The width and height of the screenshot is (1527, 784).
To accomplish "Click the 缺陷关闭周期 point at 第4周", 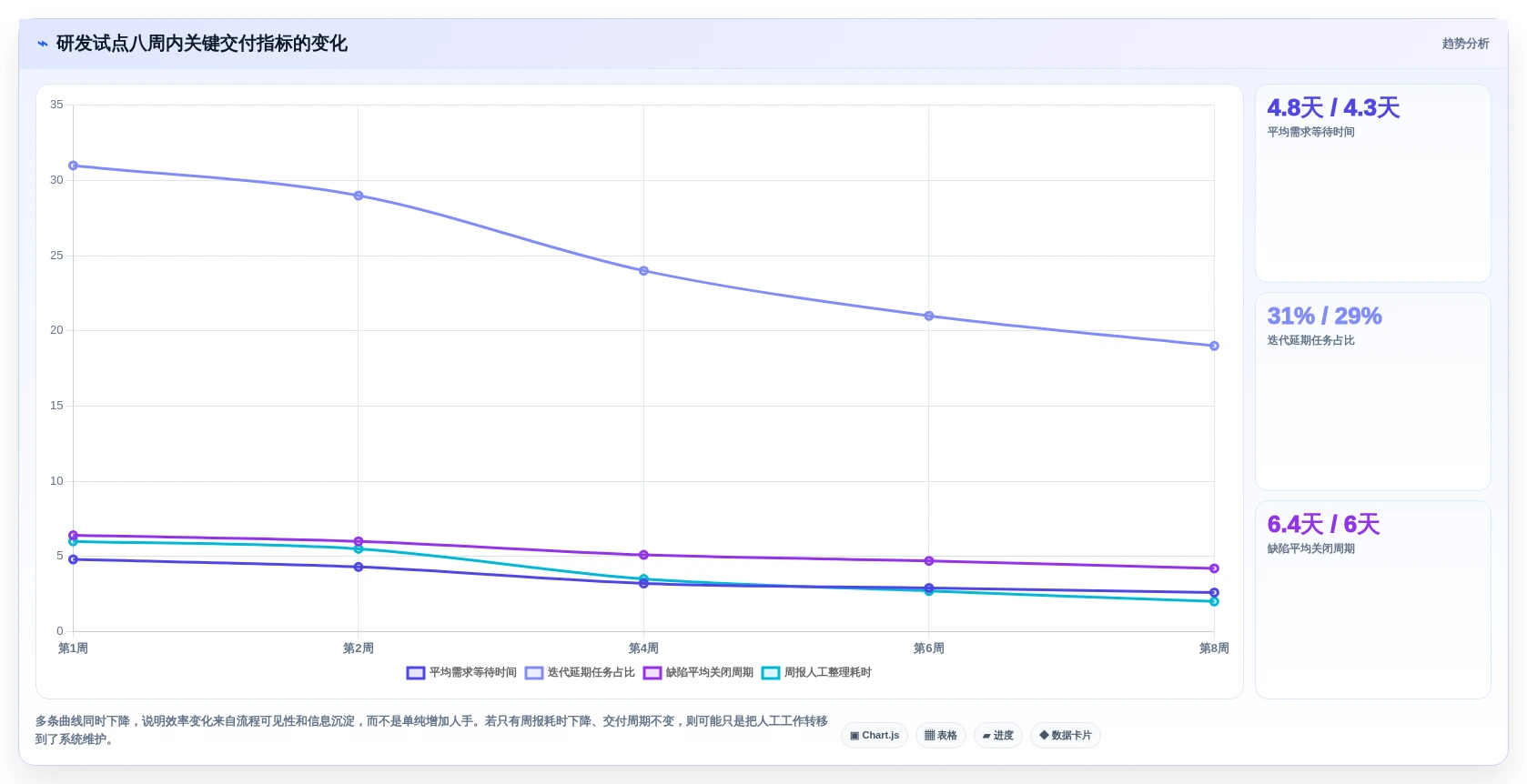I will coord(643,555).
